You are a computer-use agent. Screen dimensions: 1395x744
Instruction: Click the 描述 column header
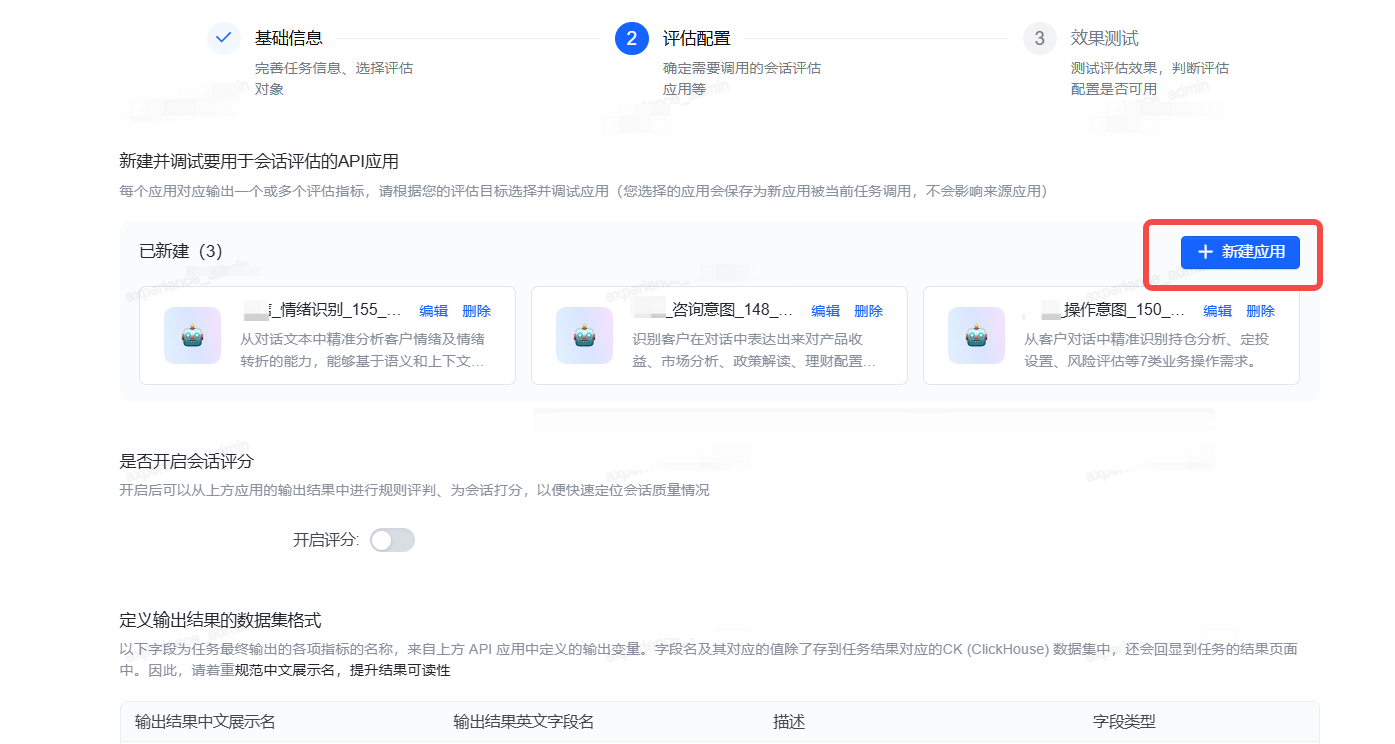(x=789, y=721)
